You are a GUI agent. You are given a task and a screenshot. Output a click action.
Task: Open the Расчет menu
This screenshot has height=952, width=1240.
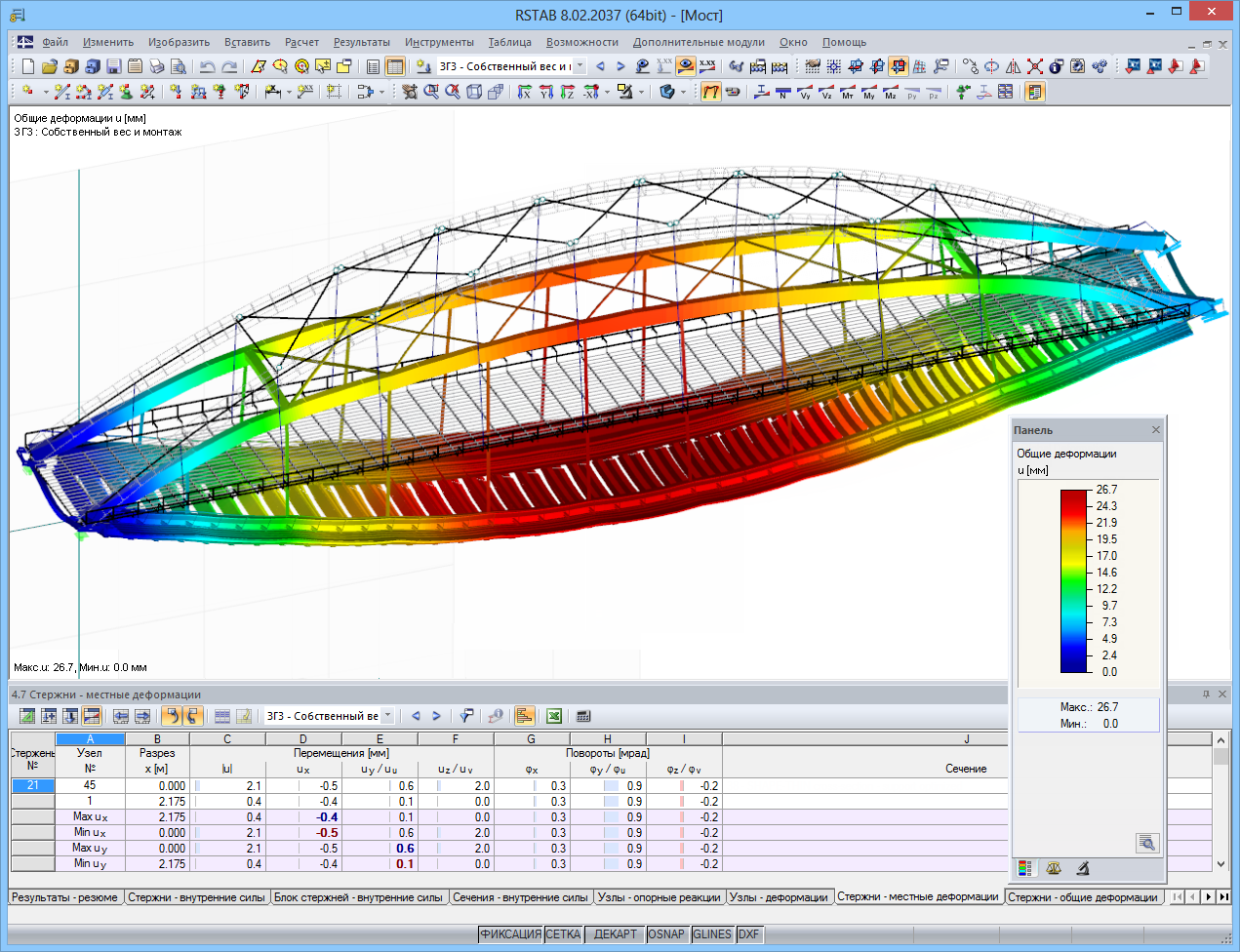(302, 42)
